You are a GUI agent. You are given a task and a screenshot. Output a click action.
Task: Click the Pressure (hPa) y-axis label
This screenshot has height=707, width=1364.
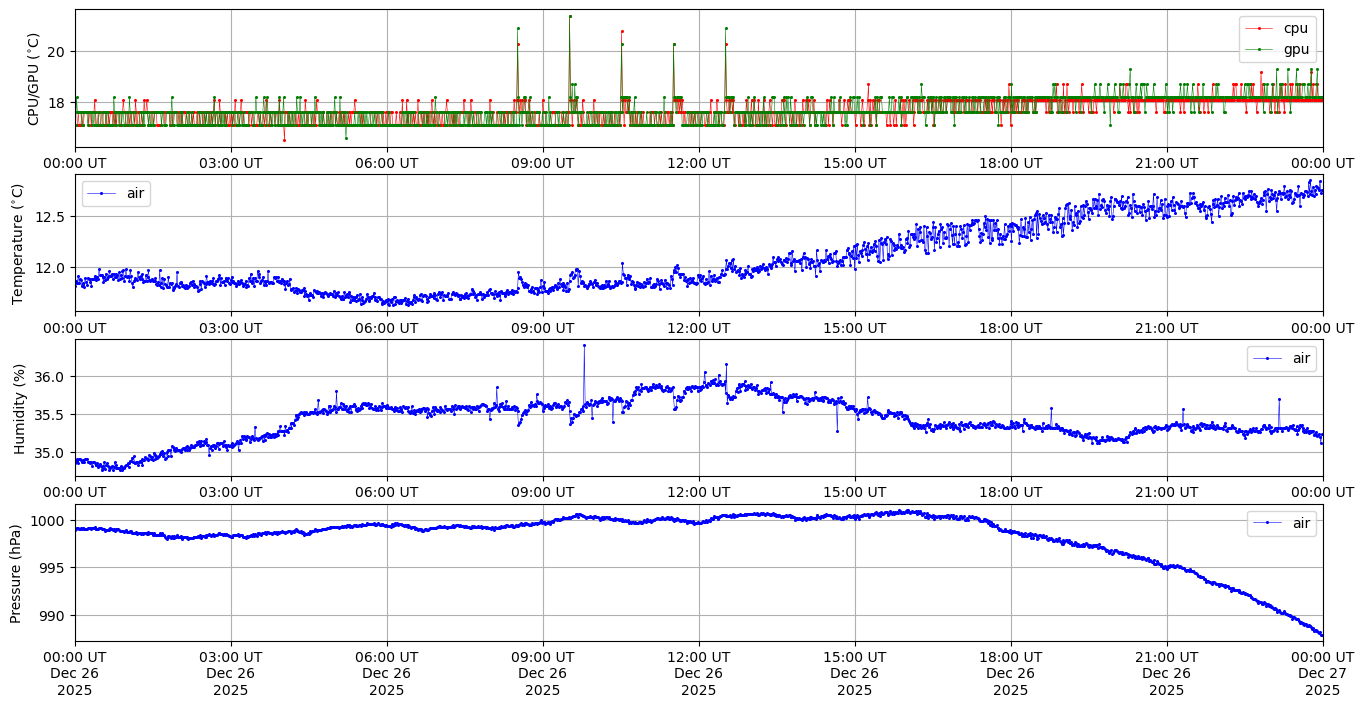(16, 573)
